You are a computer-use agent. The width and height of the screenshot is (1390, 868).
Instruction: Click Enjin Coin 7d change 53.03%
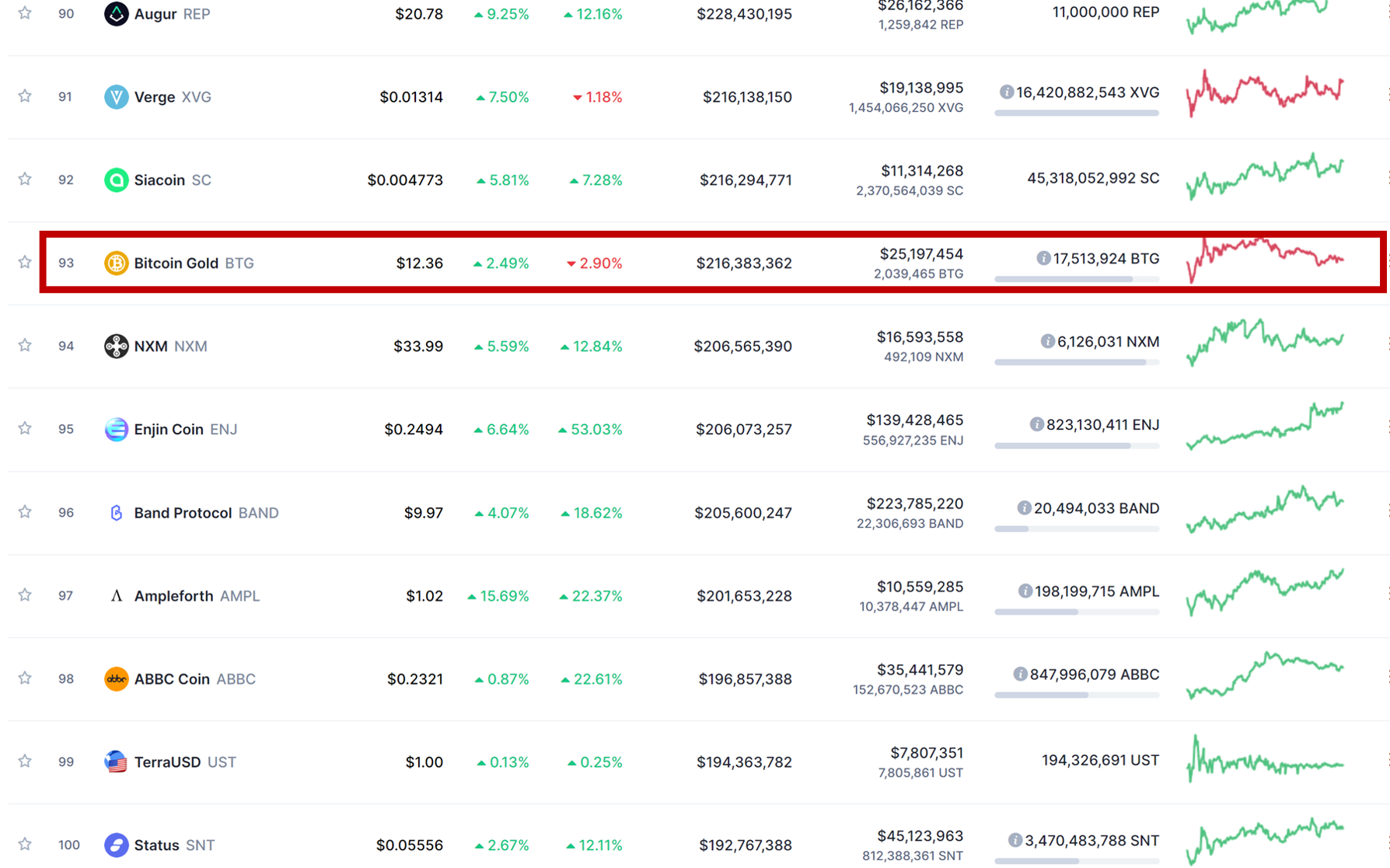pos(590,430)
